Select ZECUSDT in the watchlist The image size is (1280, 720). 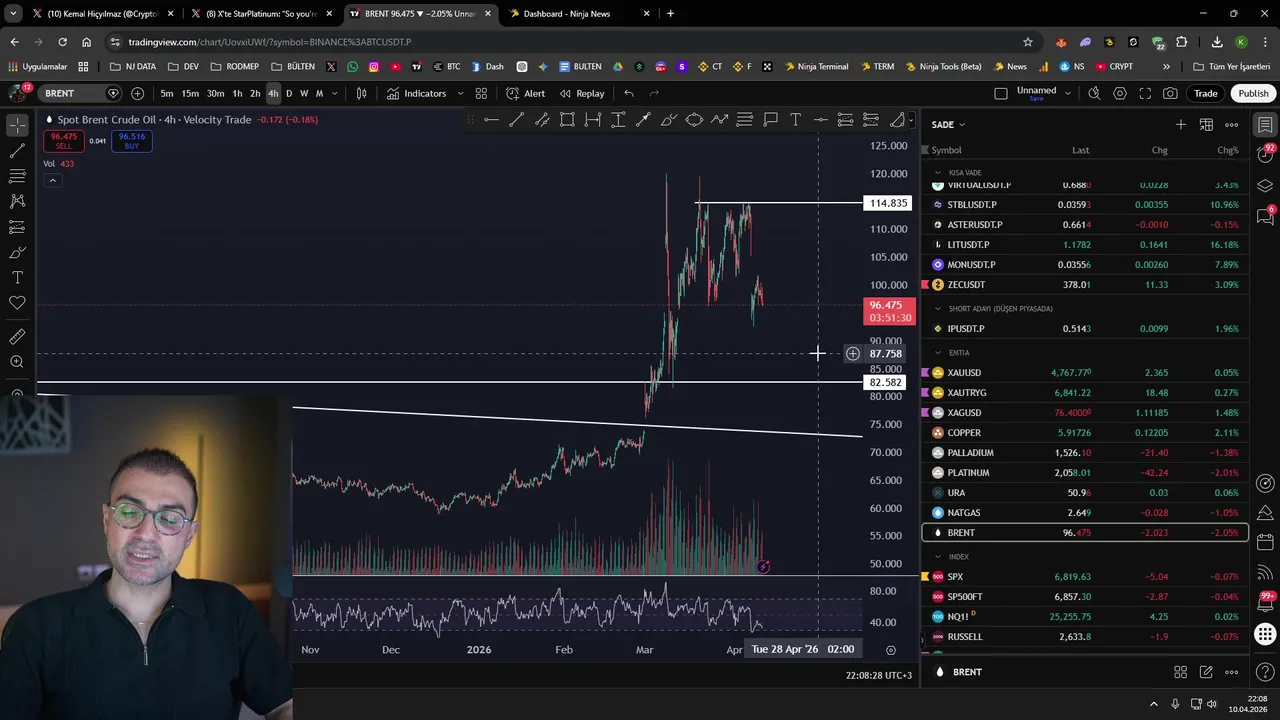[x=1085, y=285]
